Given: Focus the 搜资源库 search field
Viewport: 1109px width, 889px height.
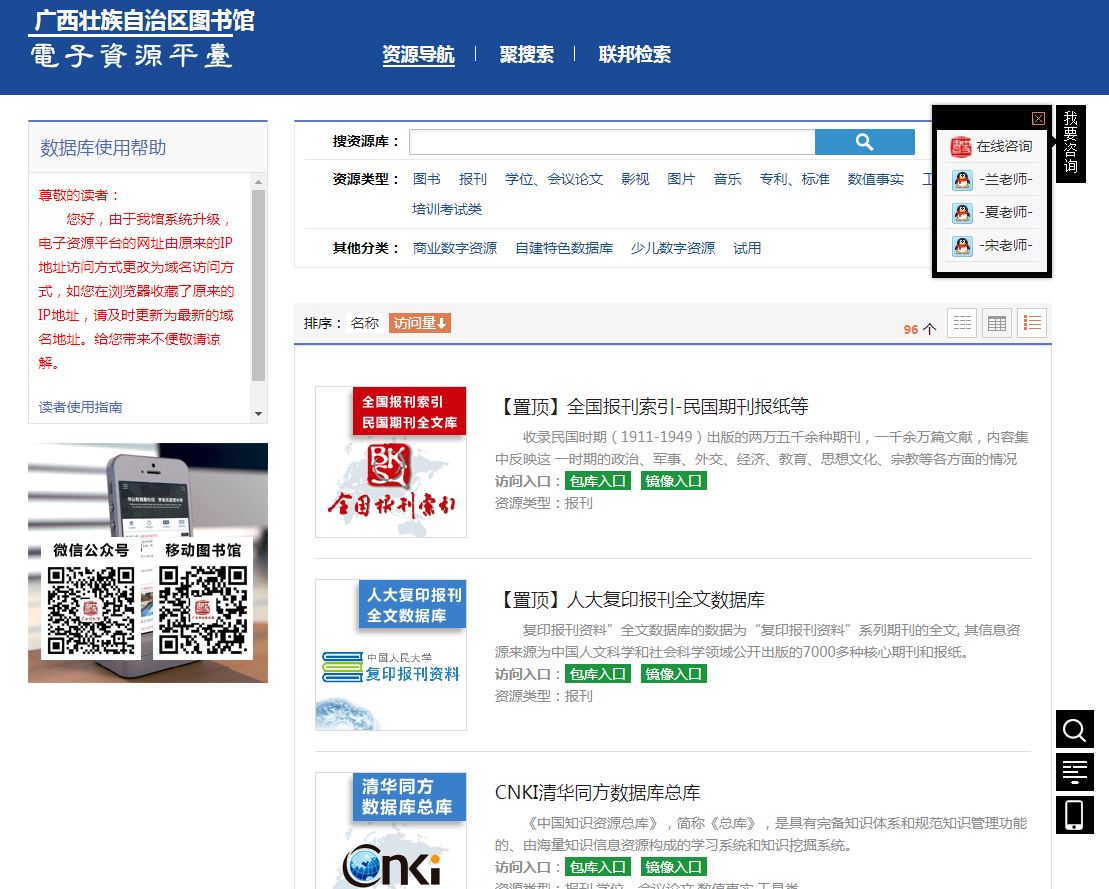Looking at the screenshot, I should pyautogui.click(x=612, y=142).
